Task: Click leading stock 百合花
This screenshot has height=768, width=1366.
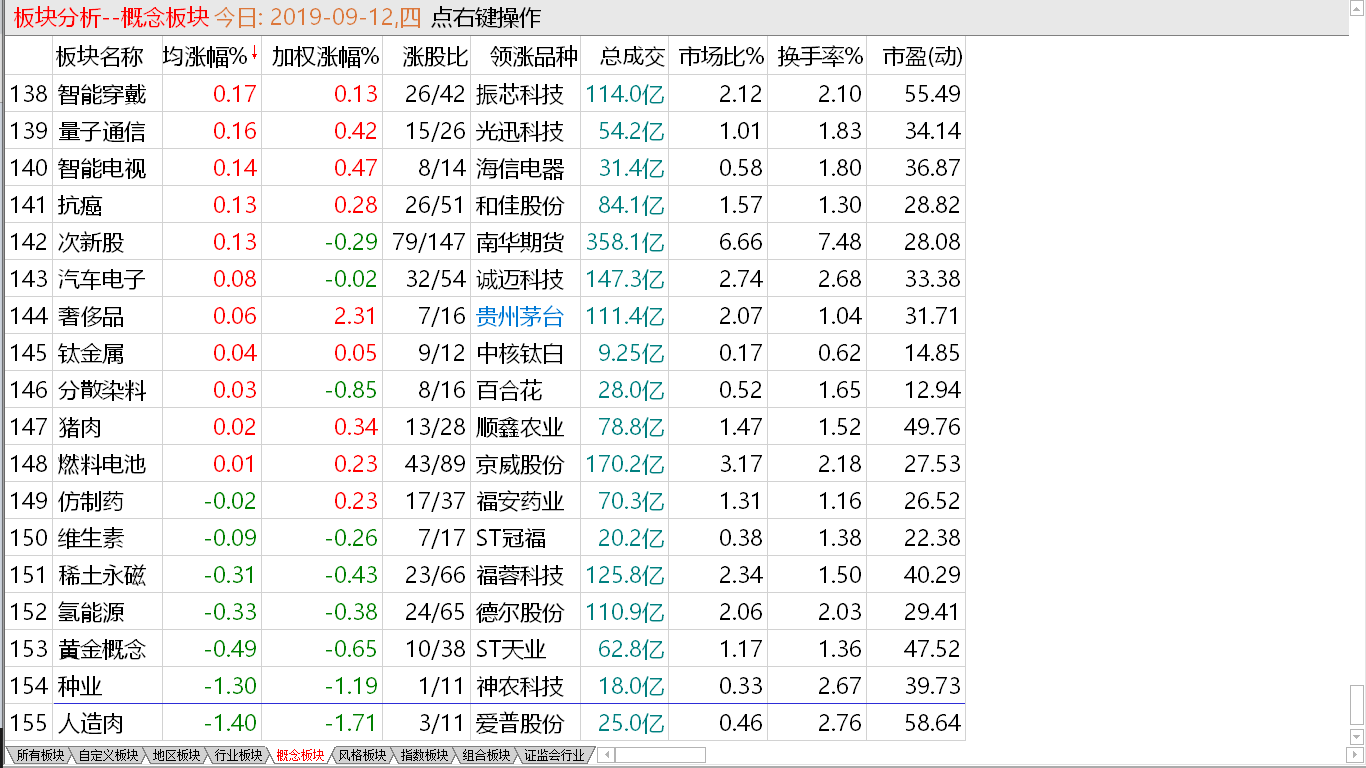Action: pos(509,390)
